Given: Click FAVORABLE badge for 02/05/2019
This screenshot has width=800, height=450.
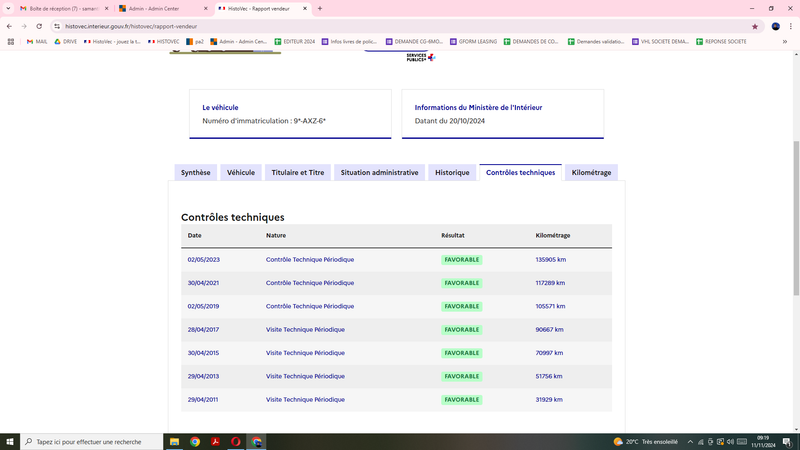Looking at the screenshot, I should (462, 306).
